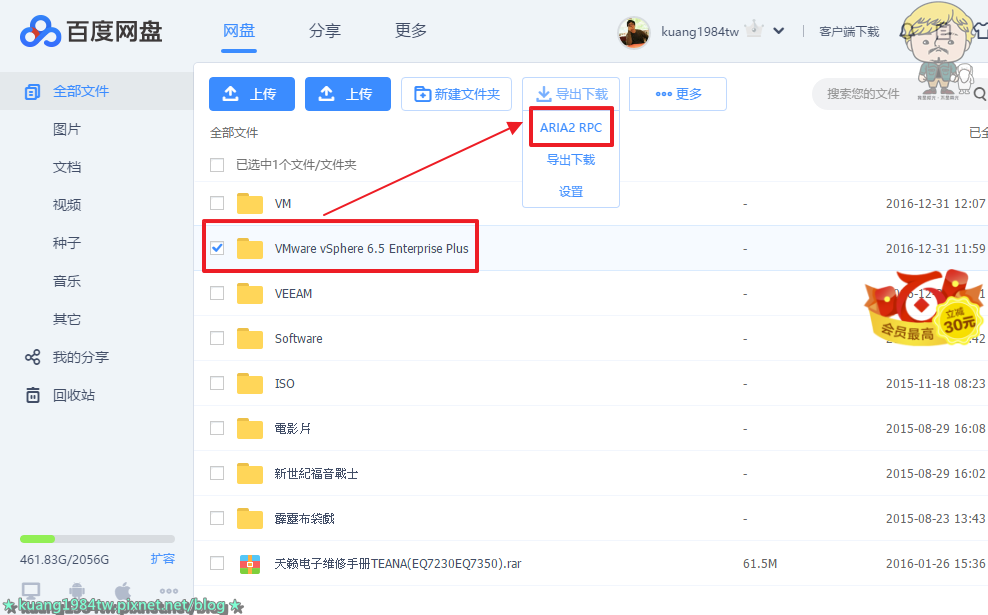Click the Baidu Netdisk logo
Viewport: 988px width, 615px height.
tap(91, 32)
